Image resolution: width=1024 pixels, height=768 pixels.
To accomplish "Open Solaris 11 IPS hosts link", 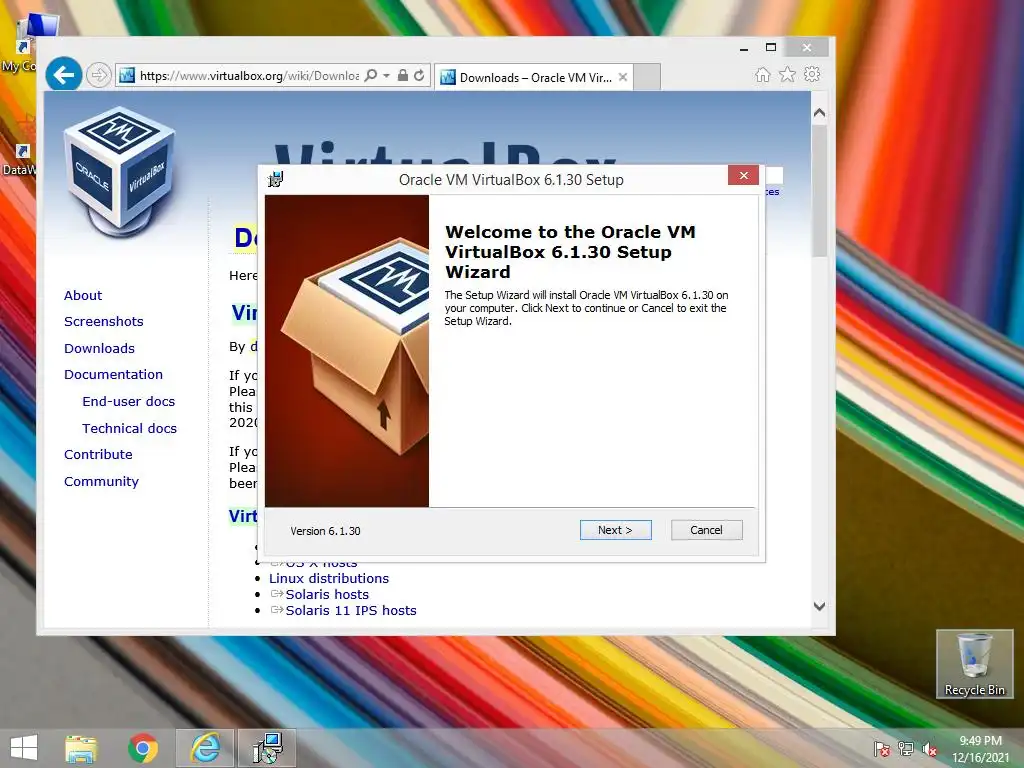I will coord(351,610).
